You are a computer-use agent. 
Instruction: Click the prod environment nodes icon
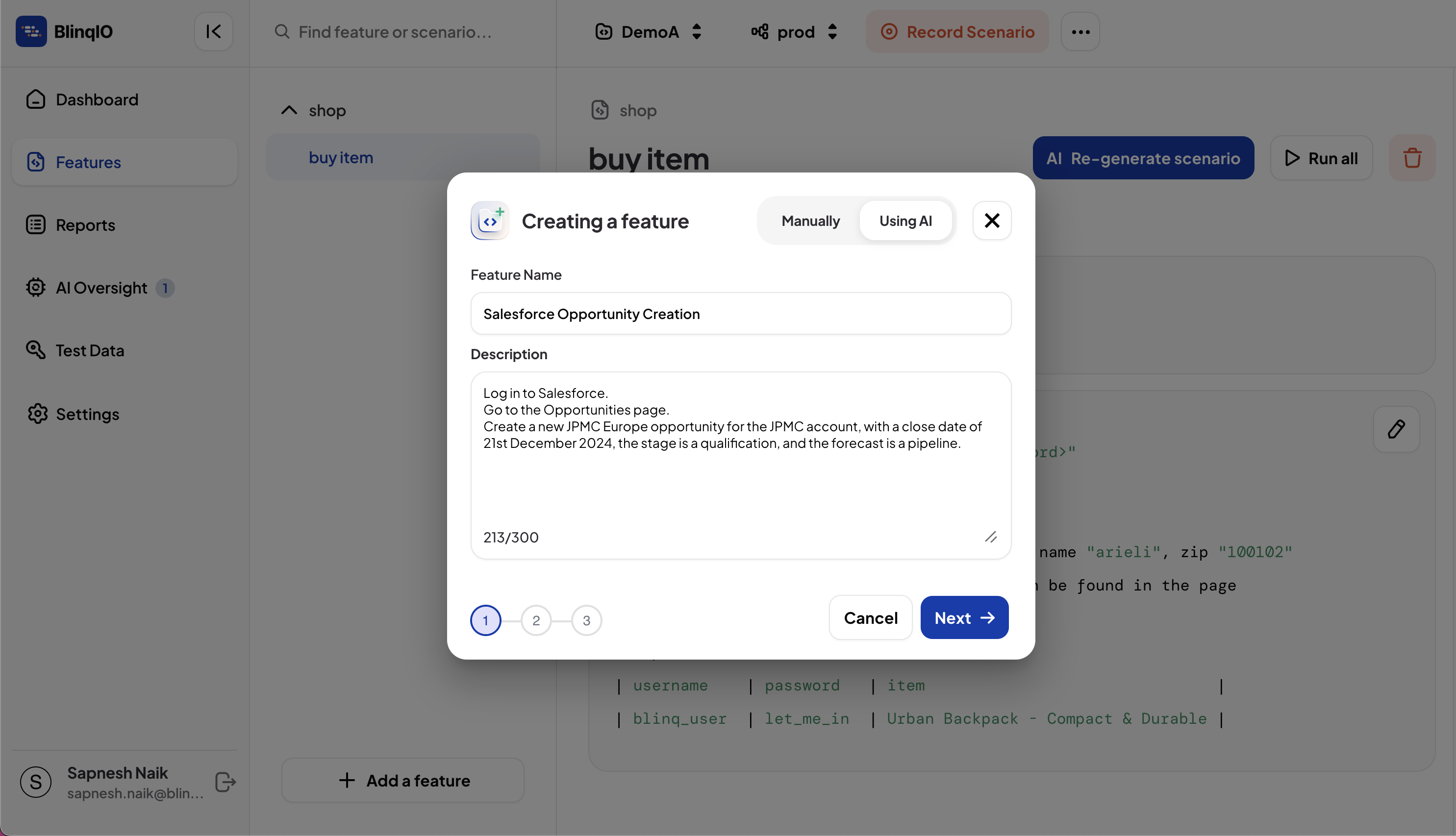[x=760, y=31]
